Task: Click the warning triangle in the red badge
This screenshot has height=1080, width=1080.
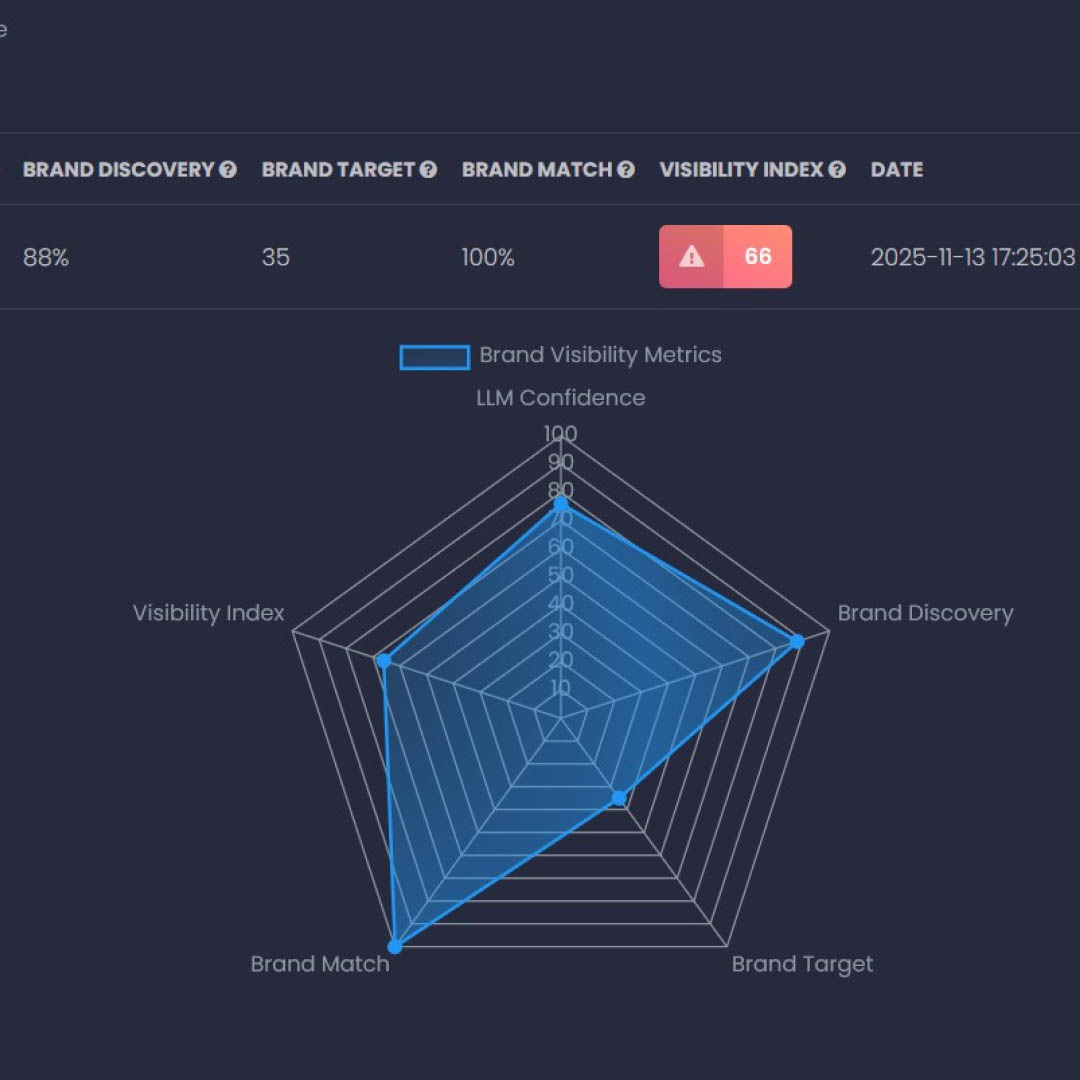Action: [x=691, y=257]
